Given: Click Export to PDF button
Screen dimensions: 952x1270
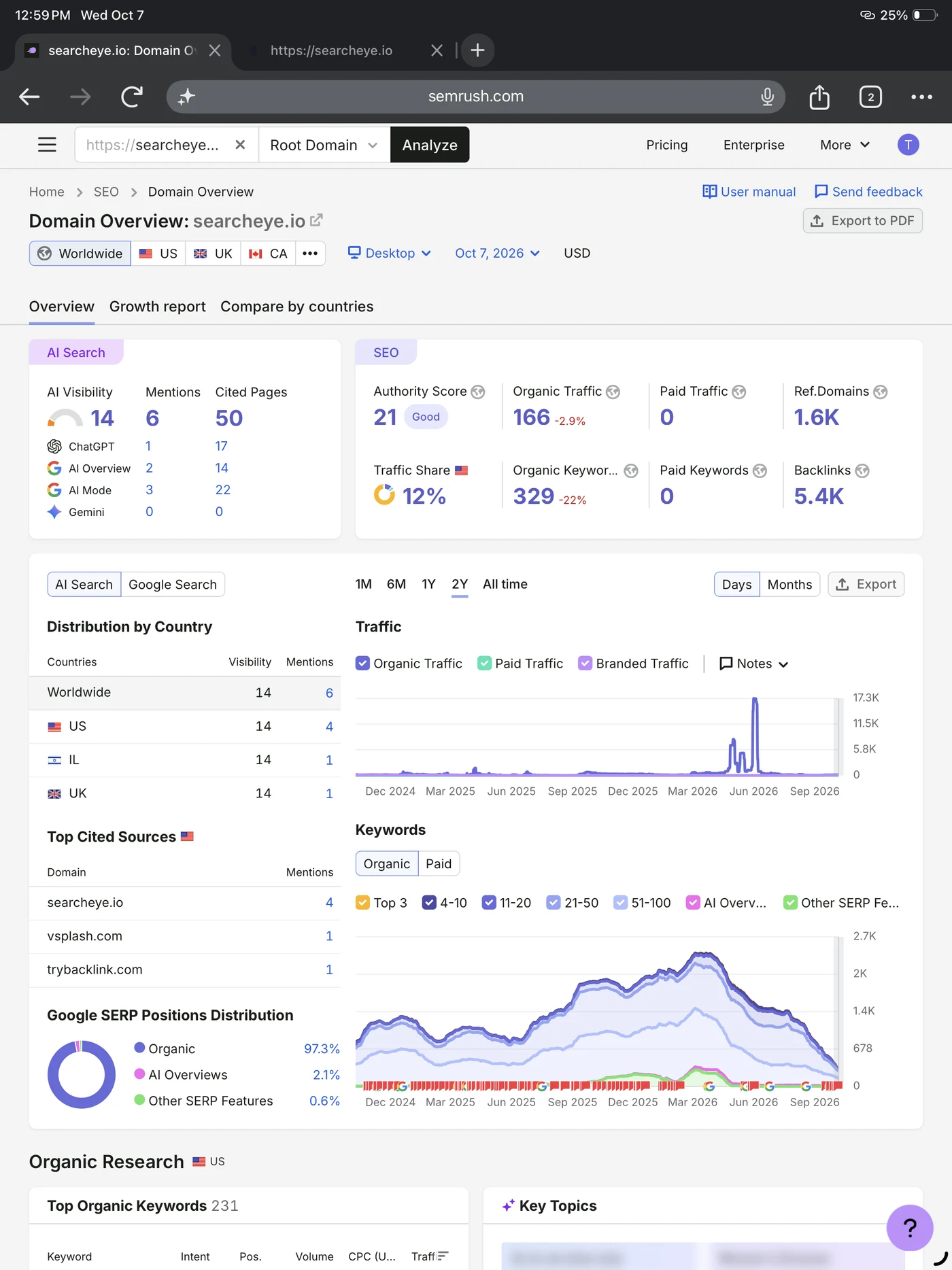Looking at the screenshot, I should (862, 221).
